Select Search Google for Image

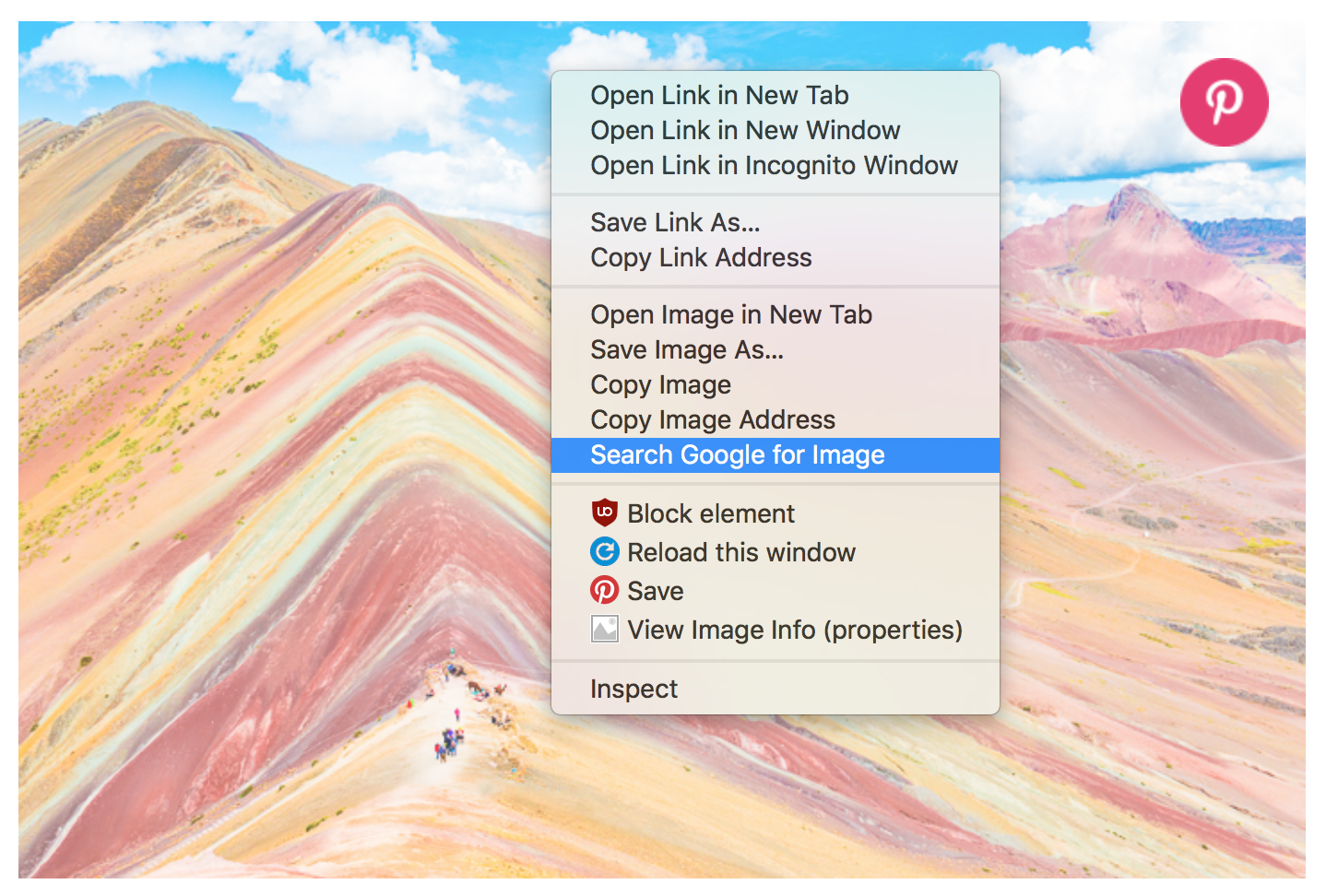pyautogui.click(x=737, y=454)
